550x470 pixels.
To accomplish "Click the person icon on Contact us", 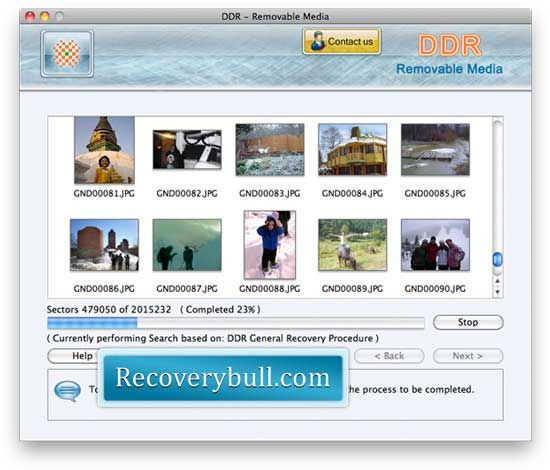I will (318, 41).
